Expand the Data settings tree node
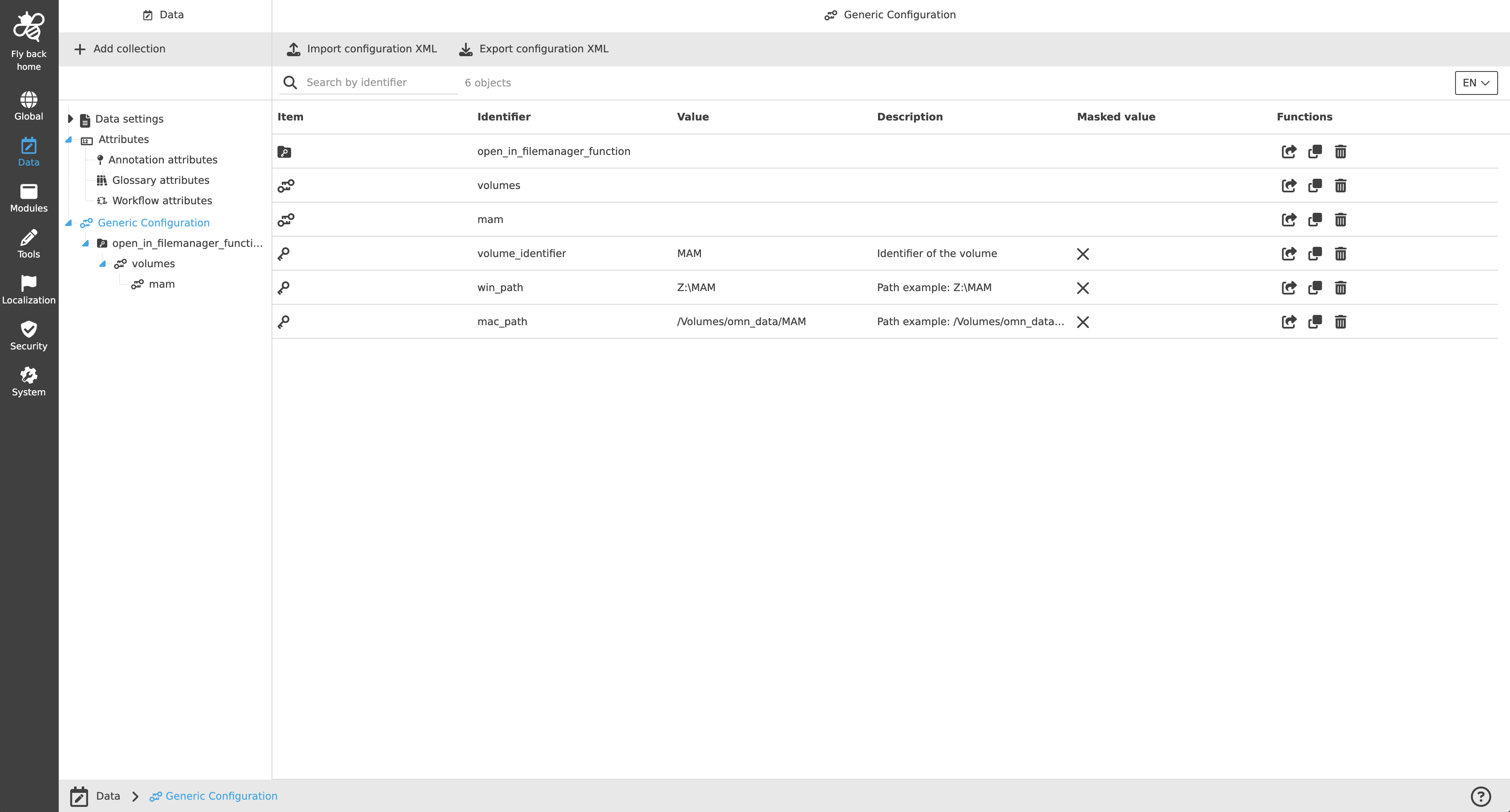 coord(70,118)
